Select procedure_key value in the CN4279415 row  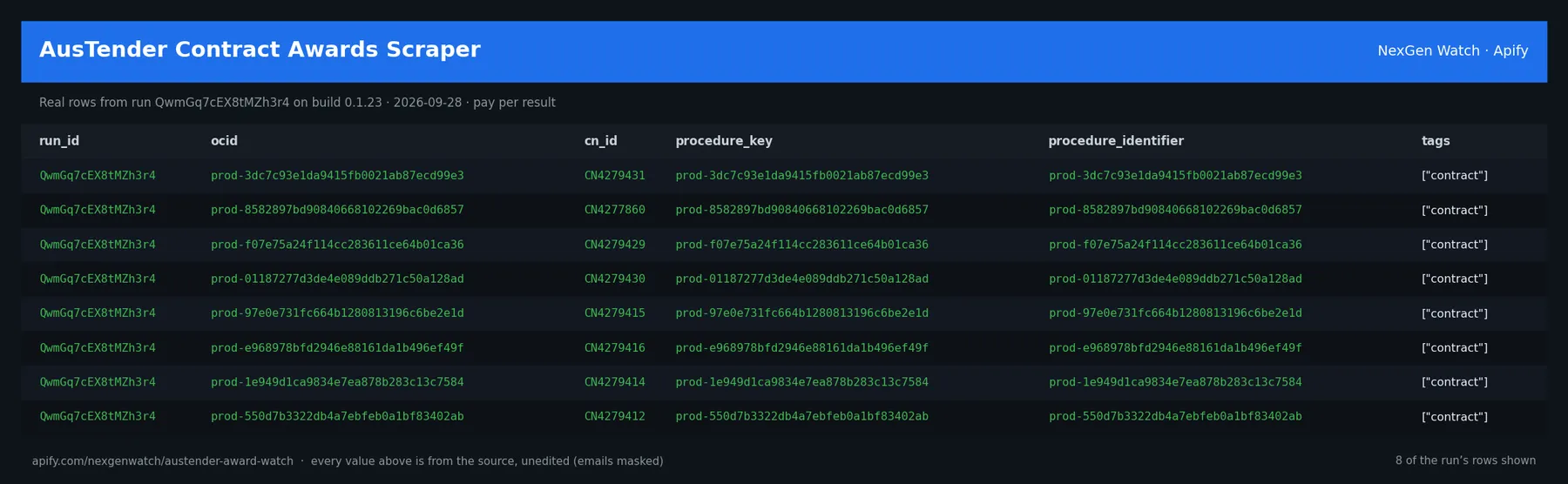802,313
